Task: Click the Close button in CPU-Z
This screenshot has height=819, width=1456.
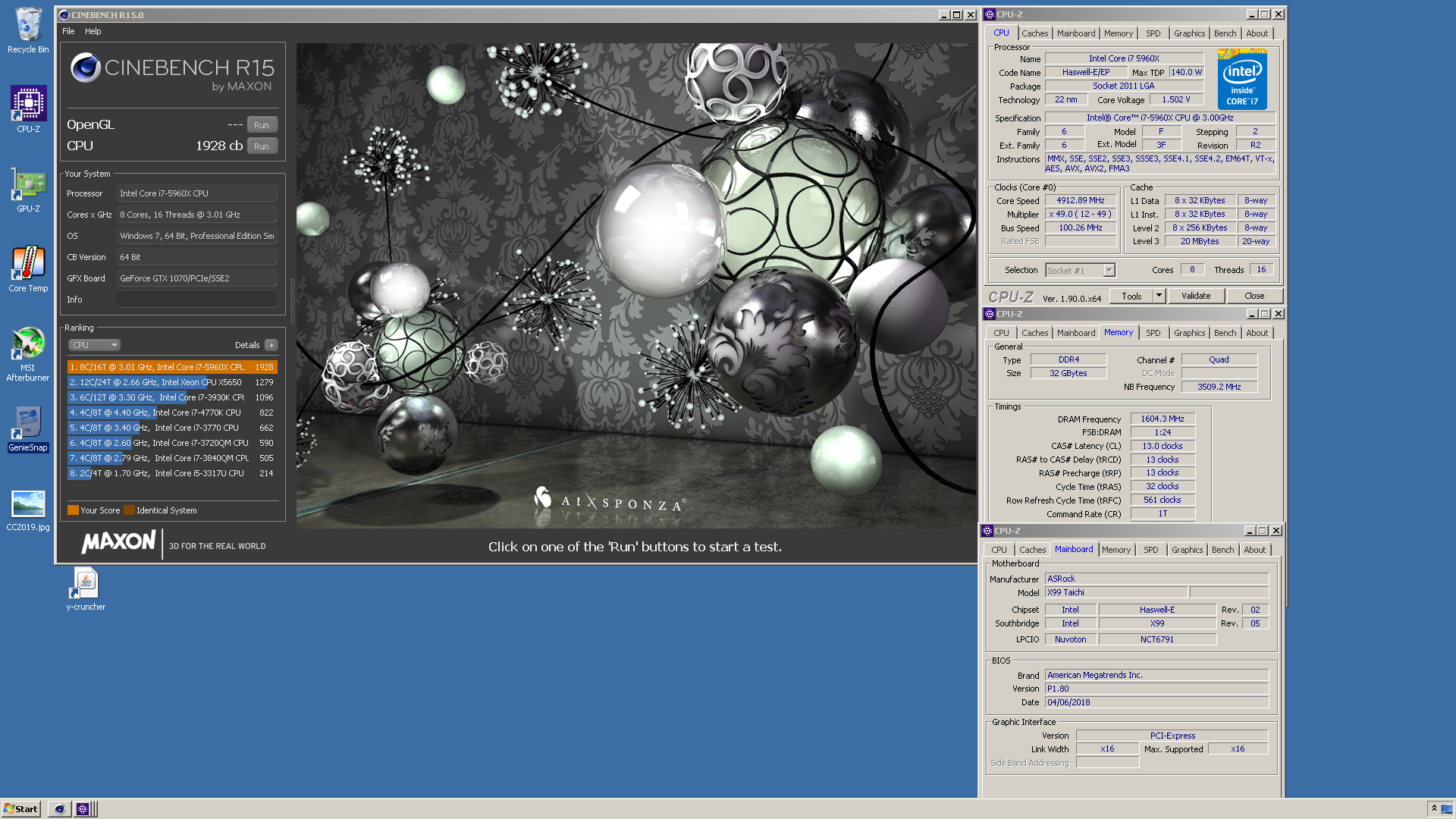Action: tap(1254, 297)
